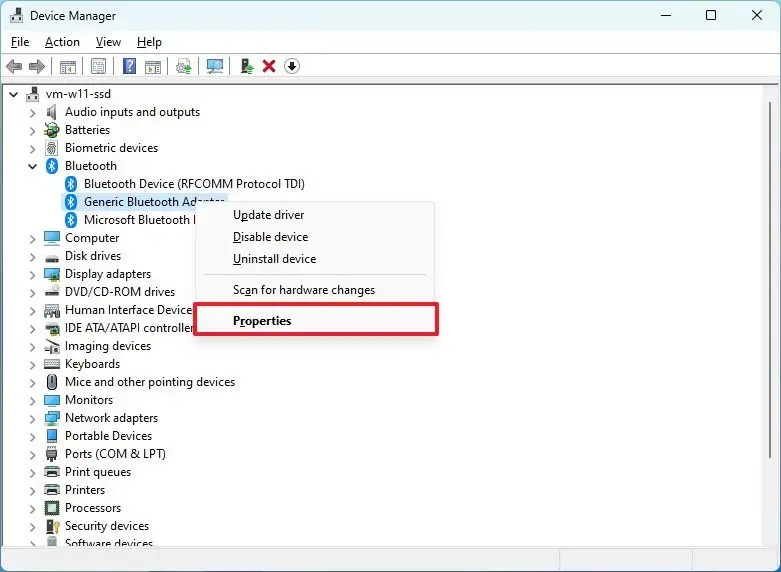This screenshot has height=572, width=781.
Task: Click the Back arrow toolbar icon
Action: point(14,66)
